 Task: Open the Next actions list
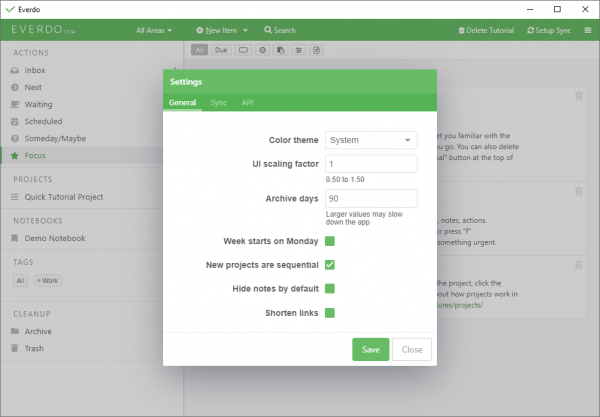[x=33, y=87]
